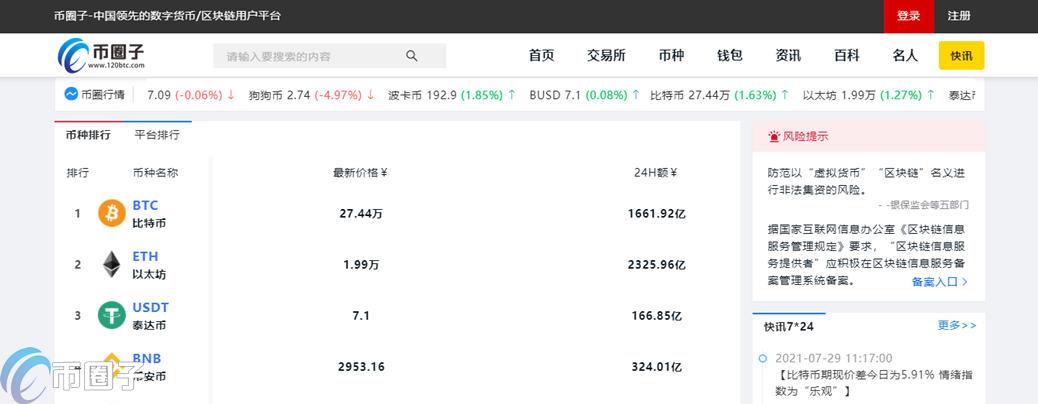Open the BTC 比特币 name link

tap(149, 214)
